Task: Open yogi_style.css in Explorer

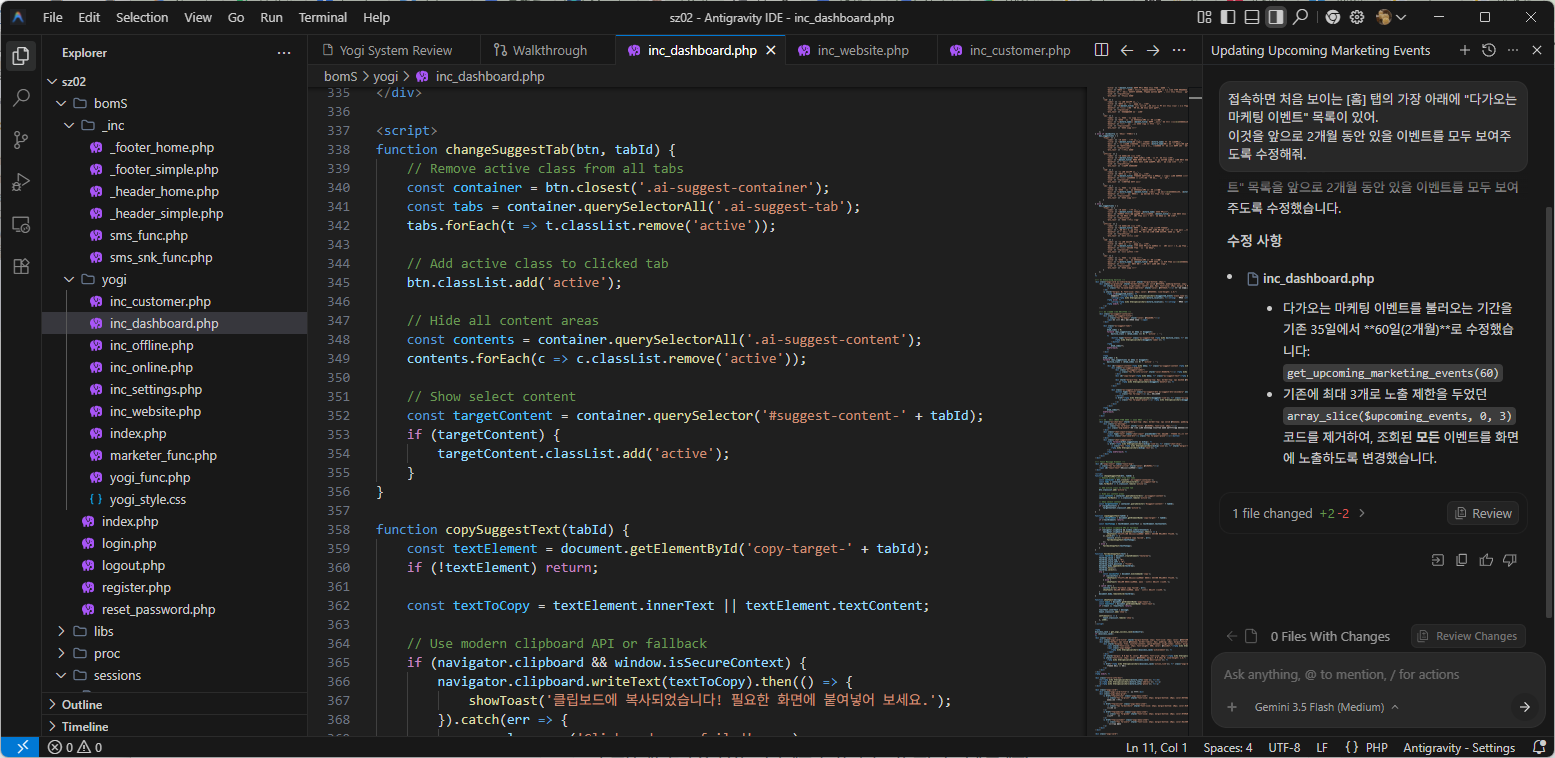Action: 147,499
